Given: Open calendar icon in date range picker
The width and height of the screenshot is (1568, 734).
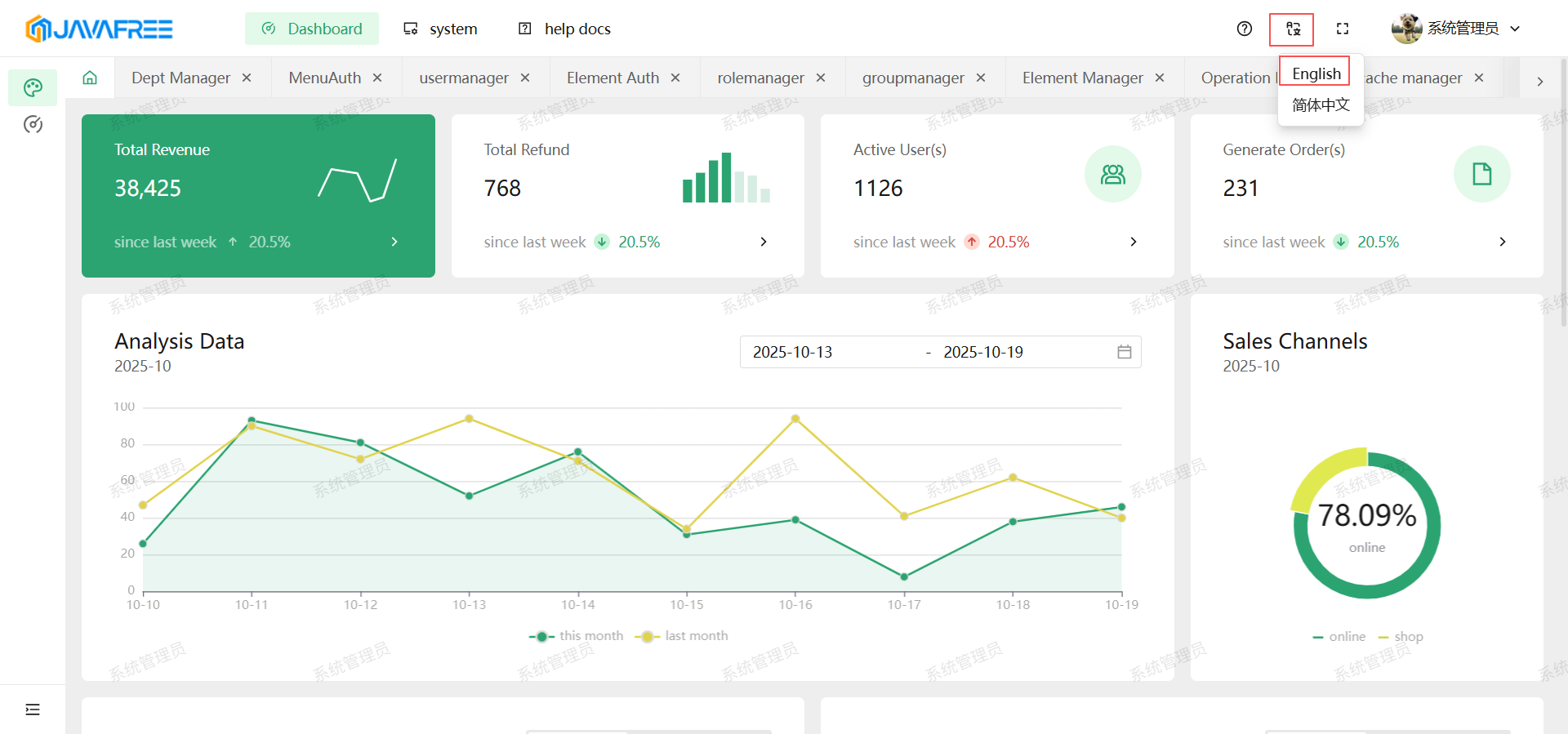Looking at the screenshot, I should [x=1124, y=352].
